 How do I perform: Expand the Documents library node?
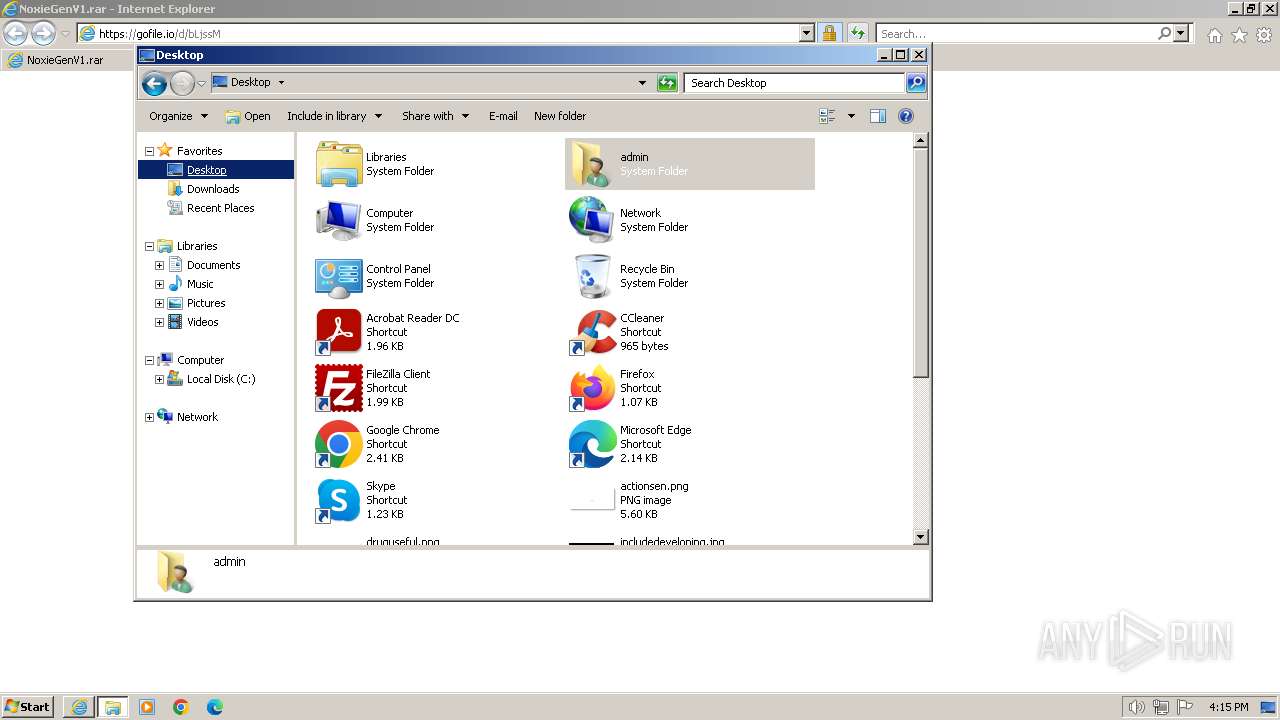tap(159, 265)
